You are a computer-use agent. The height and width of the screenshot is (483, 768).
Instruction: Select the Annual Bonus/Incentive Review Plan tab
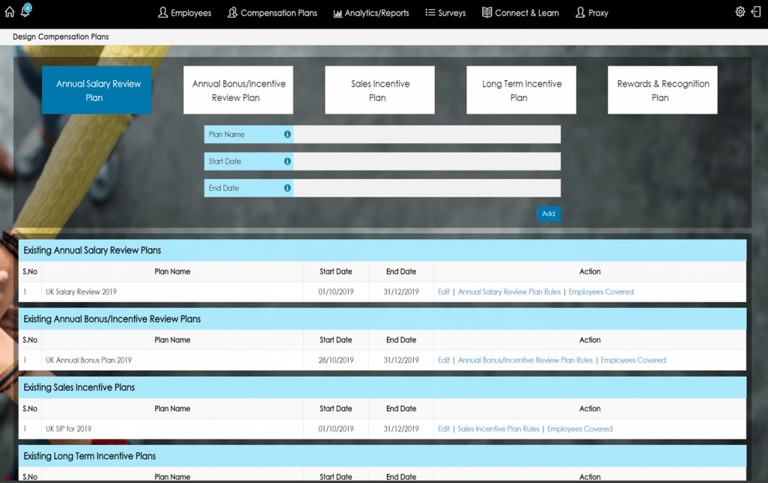tap(238, 90)
